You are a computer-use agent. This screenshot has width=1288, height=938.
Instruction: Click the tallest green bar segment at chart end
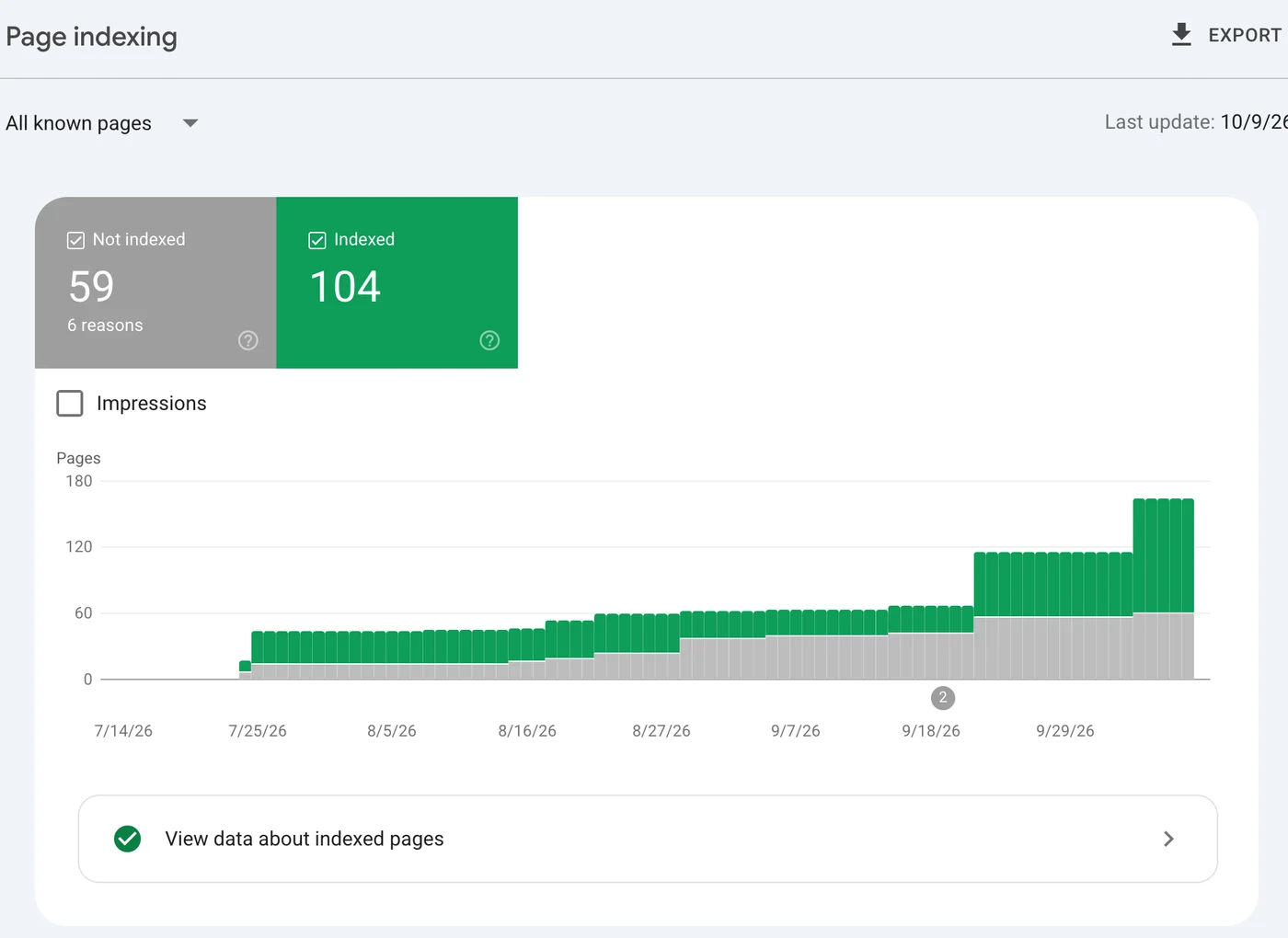point(1164,555)
